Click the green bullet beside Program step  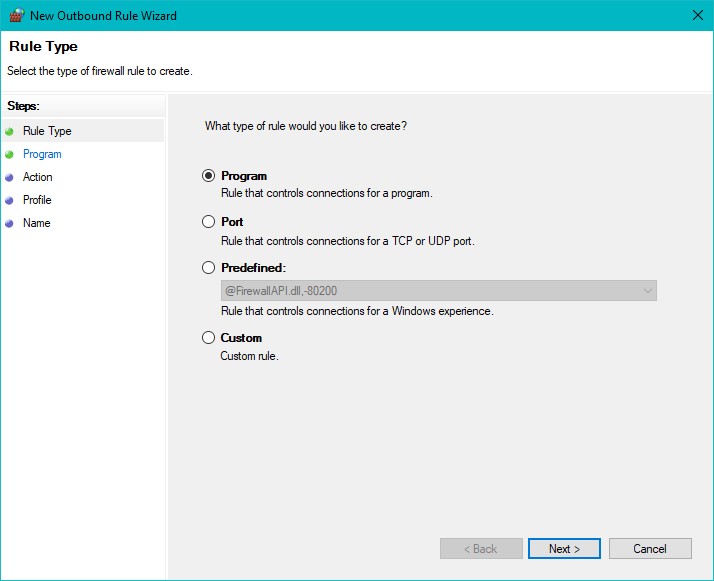[x=10, y=154]
